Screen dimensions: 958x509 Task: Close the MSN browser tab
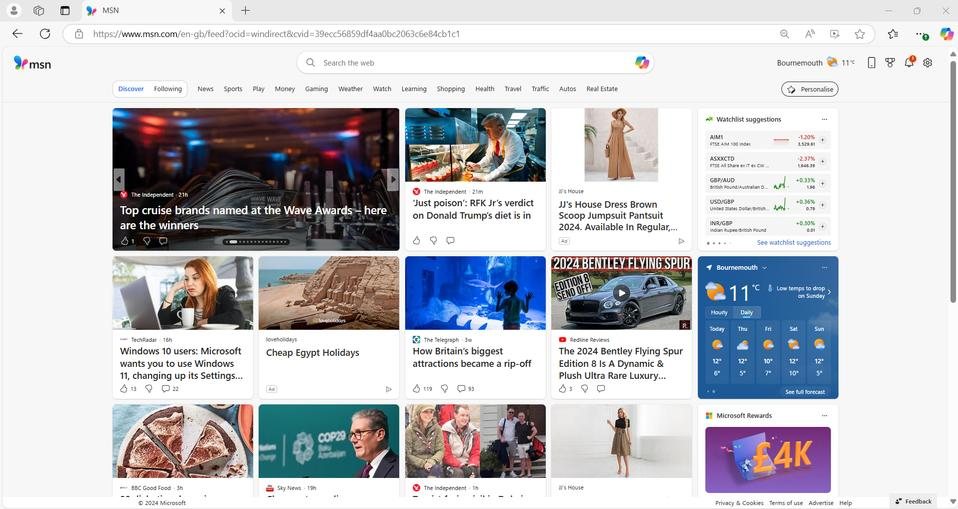point(222,10)
